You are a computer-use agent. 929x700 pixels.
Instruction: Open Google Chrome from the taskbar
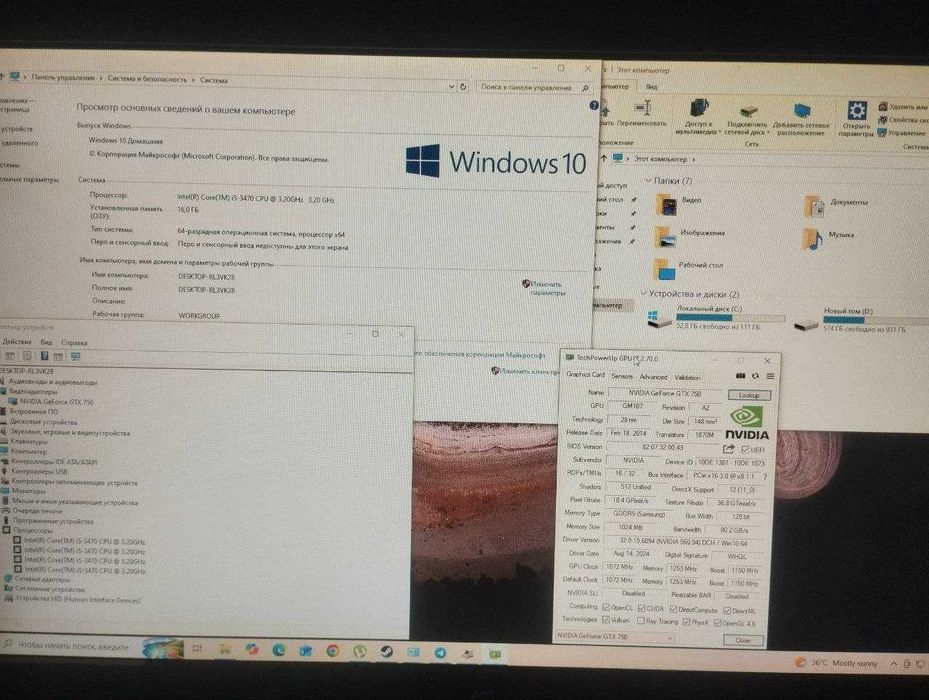333,651
